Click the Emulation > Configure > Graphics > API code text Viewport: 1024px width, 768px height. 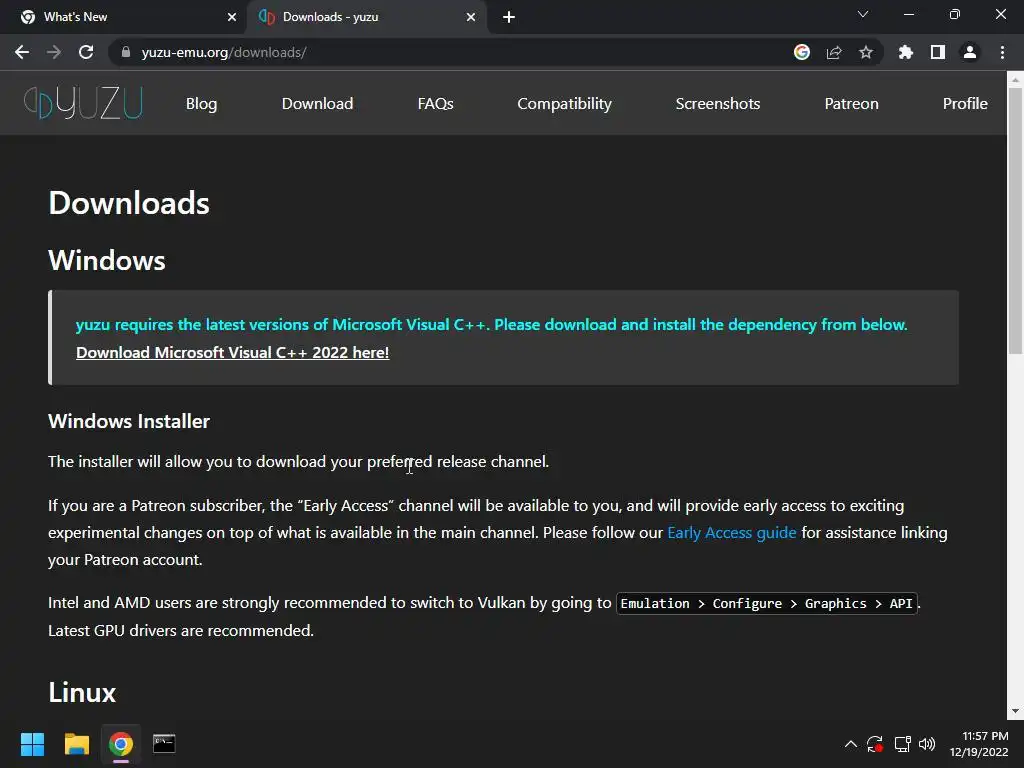click(x=767, y=603)
